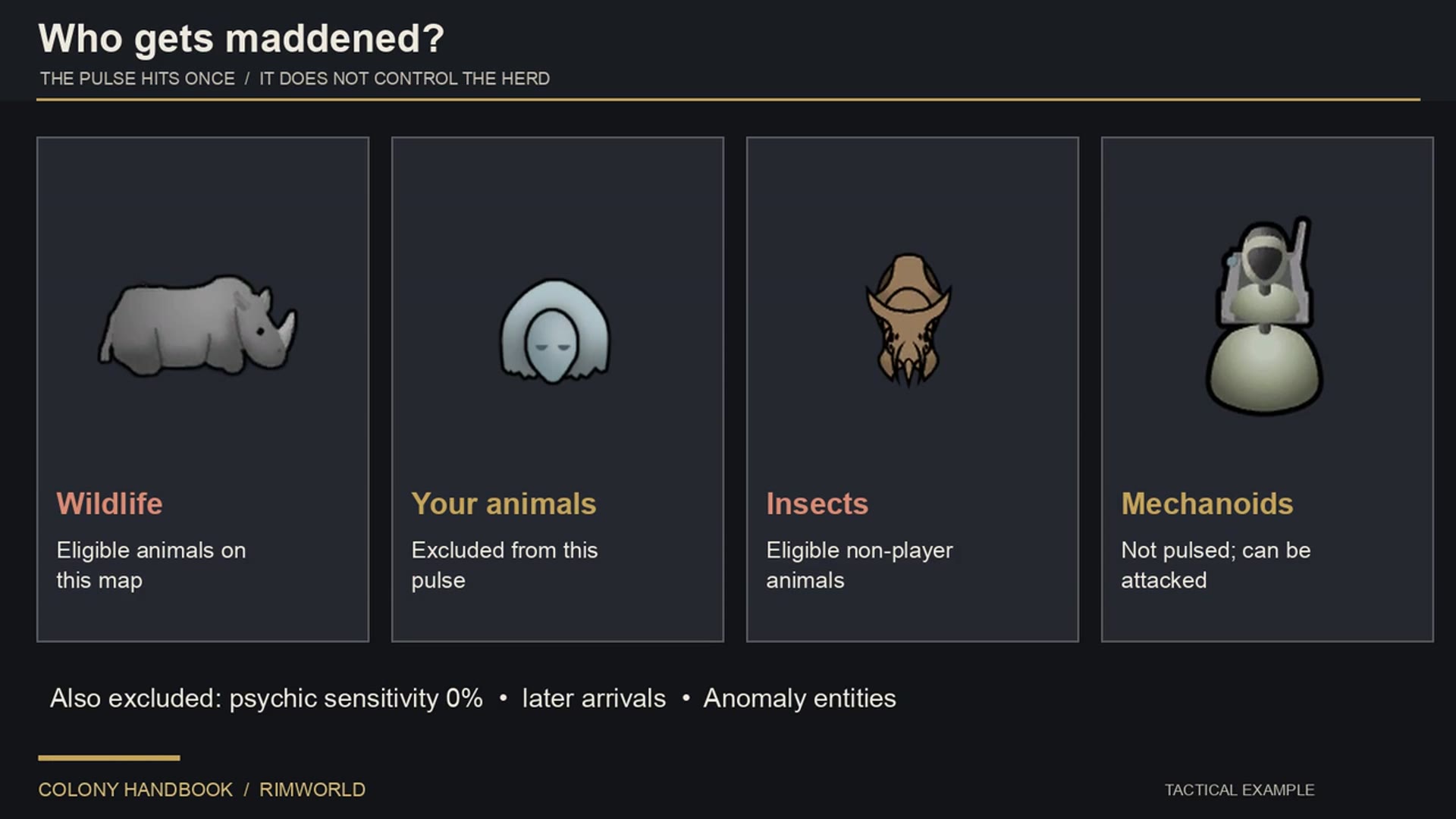Click the hooded colonist animal icon
This screenshot has width=1456, height=819.
pos(555,331)
